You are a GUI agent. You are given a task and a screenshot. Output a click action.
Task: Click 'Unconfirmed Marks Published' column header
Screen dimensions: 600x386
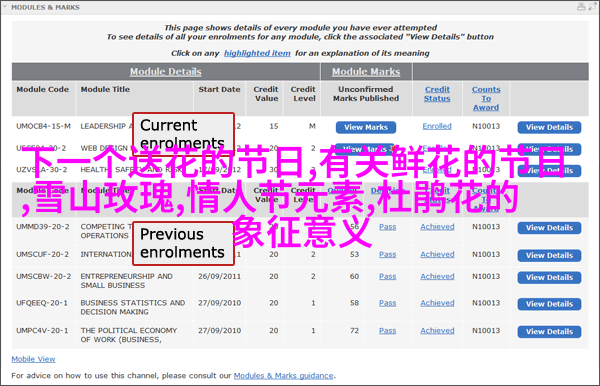[366, 94]
